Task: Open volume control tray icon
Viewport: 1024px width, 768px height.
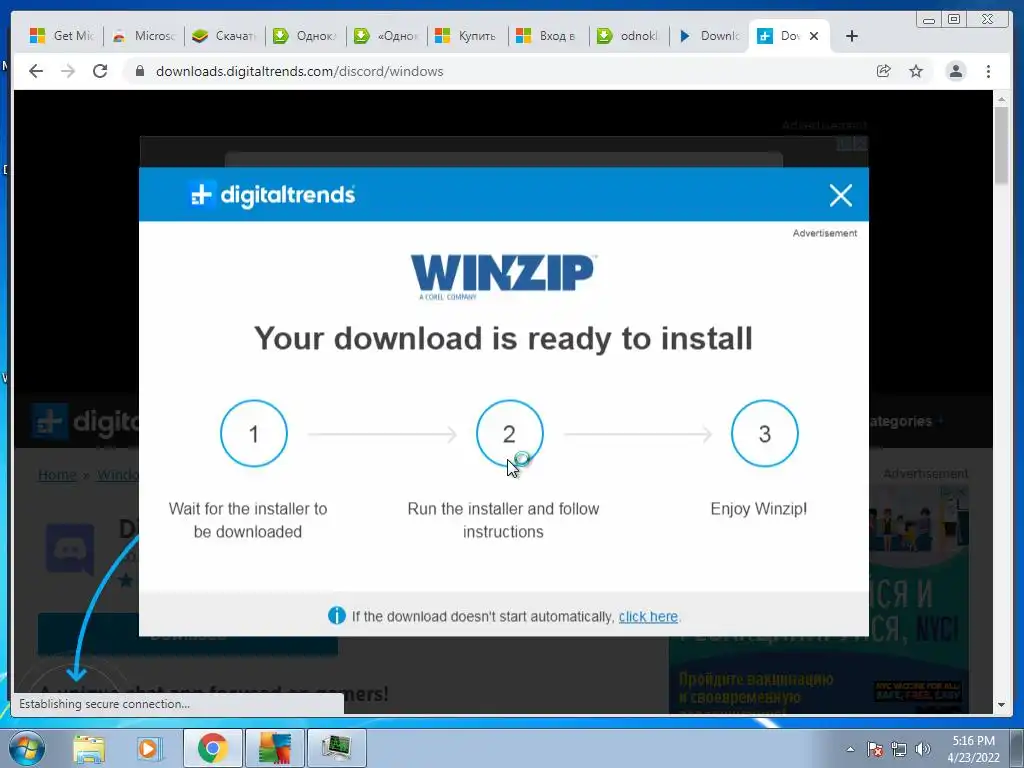Action: [x=923, y=749]
